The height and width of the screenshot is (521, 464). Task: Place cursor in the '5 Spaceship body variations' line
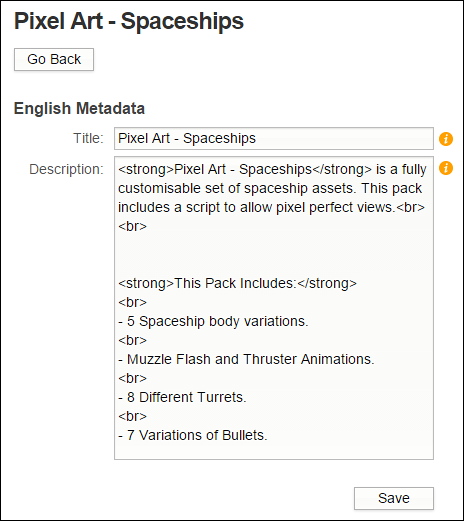click(x=213, y=321)
